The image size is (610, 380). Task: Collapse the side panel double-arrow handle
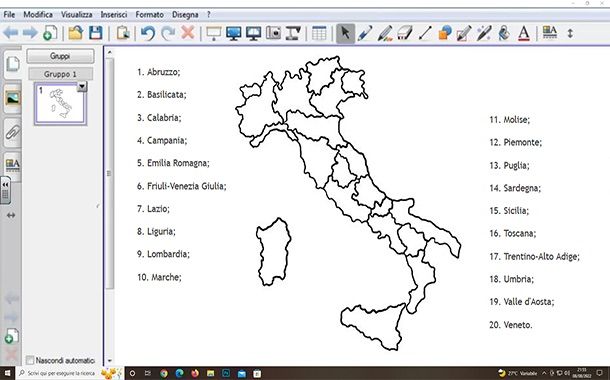pos(5,190)
